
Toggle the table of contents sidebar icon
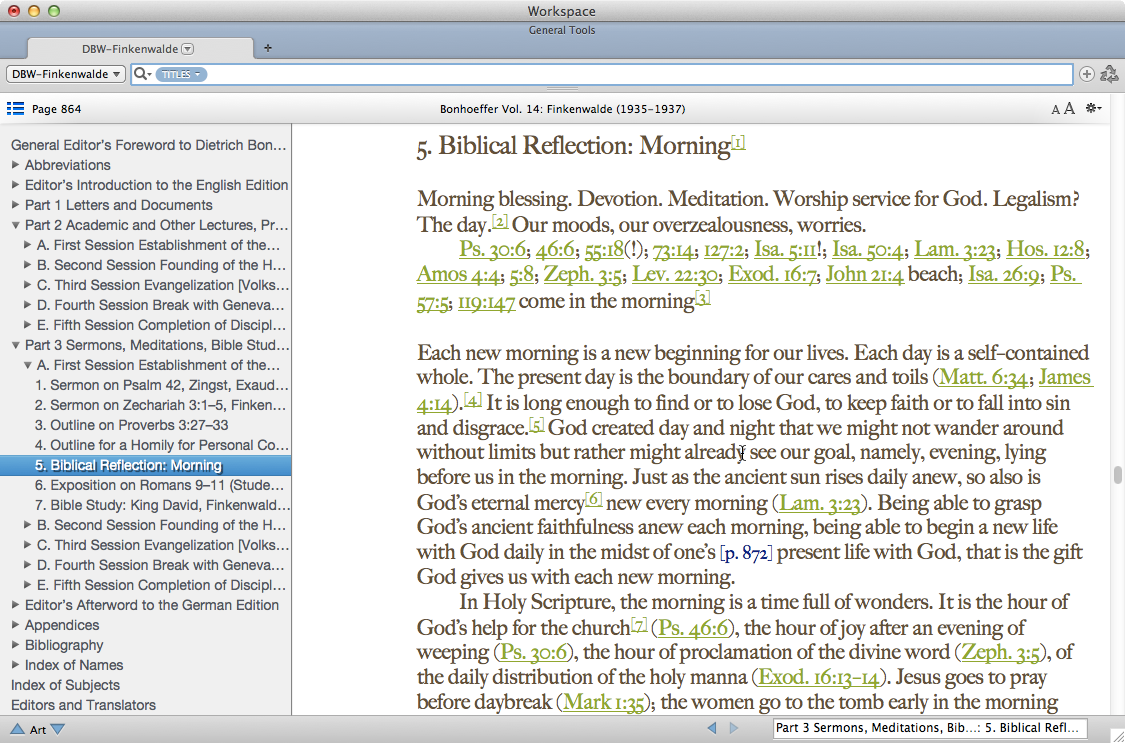point(15,108)
